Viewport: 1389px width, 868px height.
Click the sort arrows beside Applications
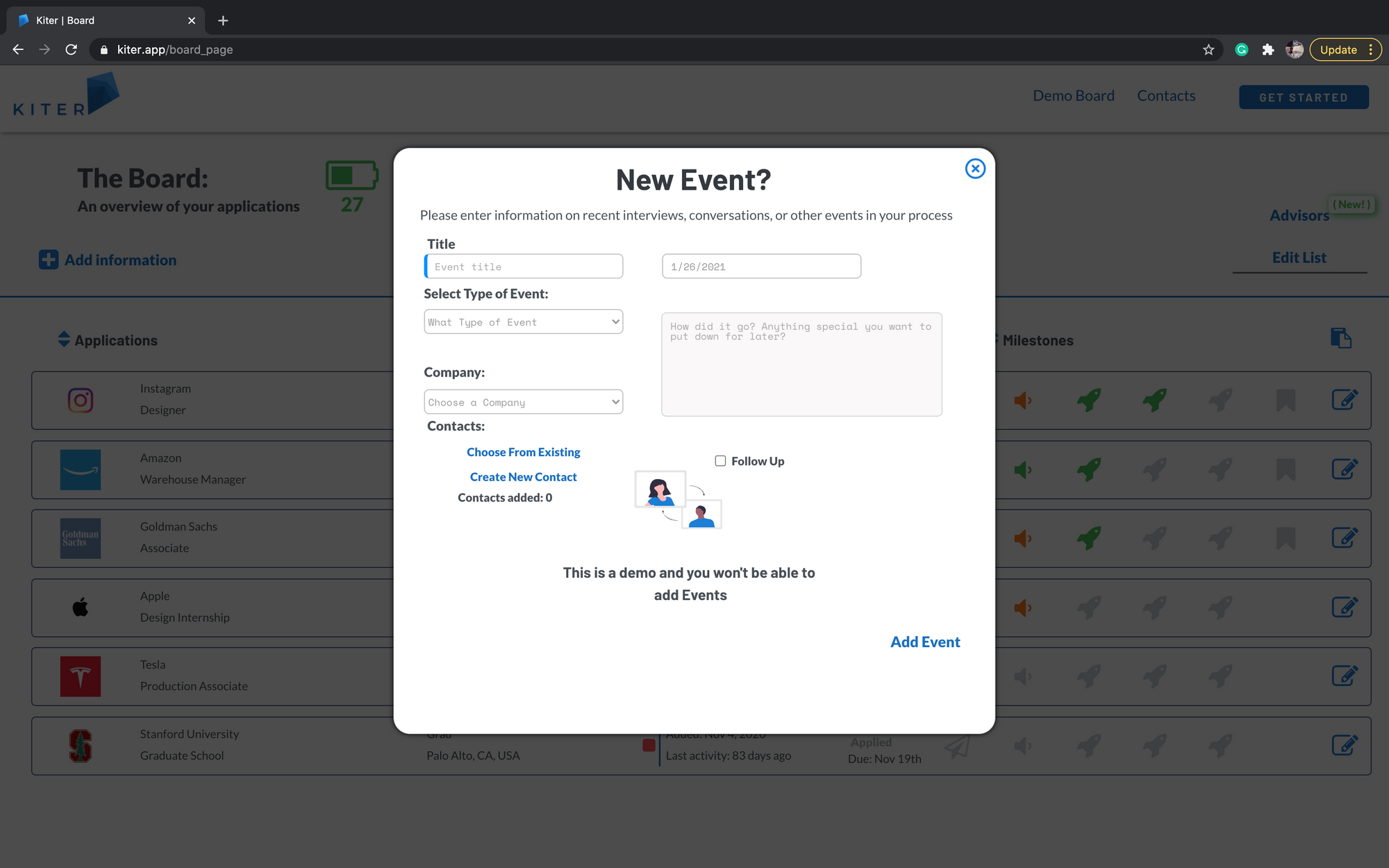coord(64,340)
